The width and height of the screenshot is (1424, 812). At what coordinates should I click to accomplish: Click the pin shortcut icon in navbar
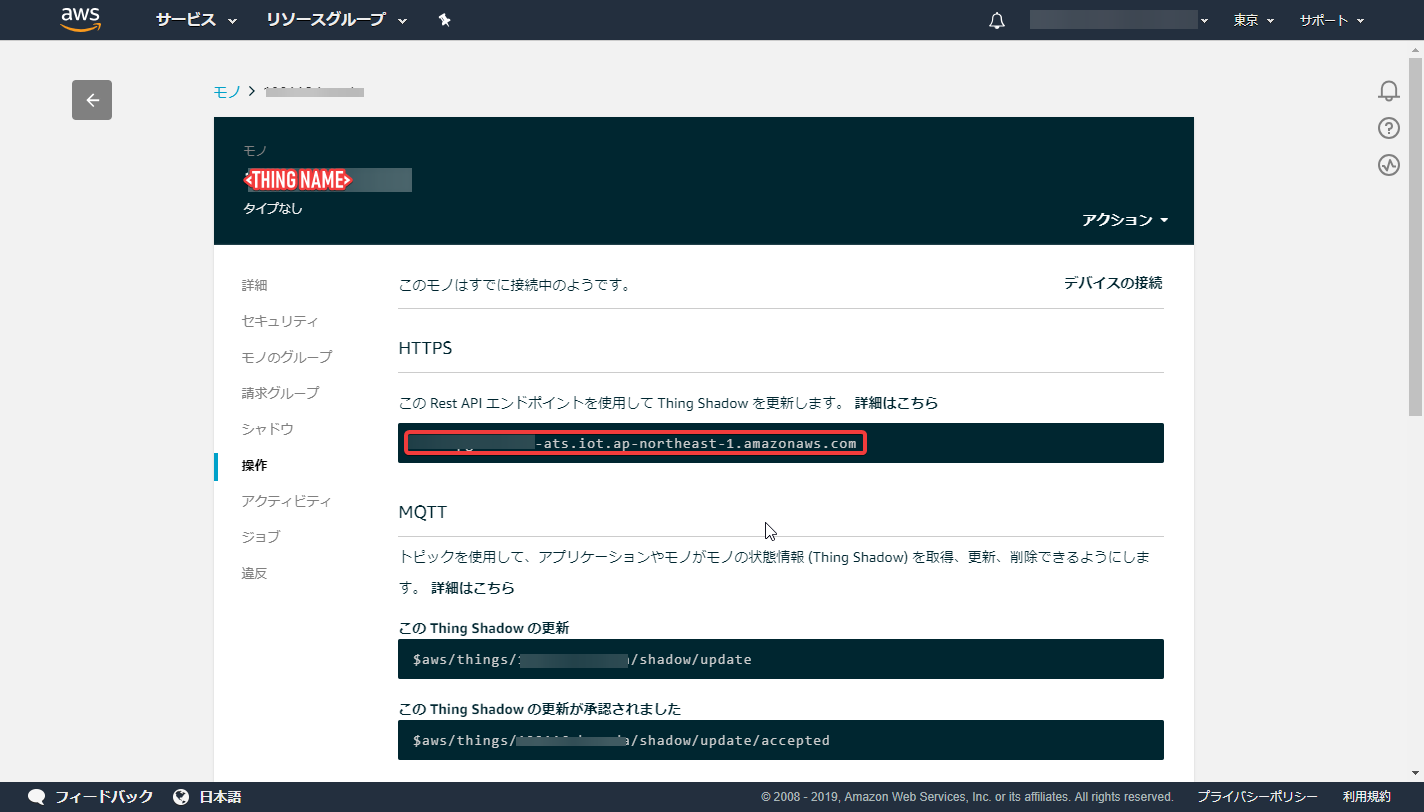point(445,20)
